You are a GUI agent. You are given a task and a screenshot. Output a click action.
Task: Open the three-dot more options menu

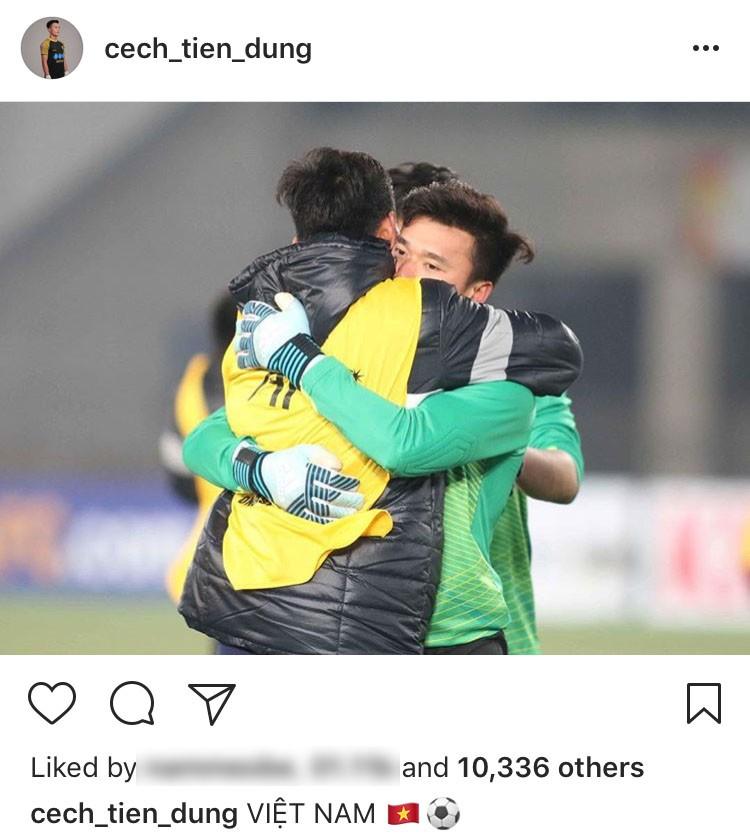(x=706, y=48)
